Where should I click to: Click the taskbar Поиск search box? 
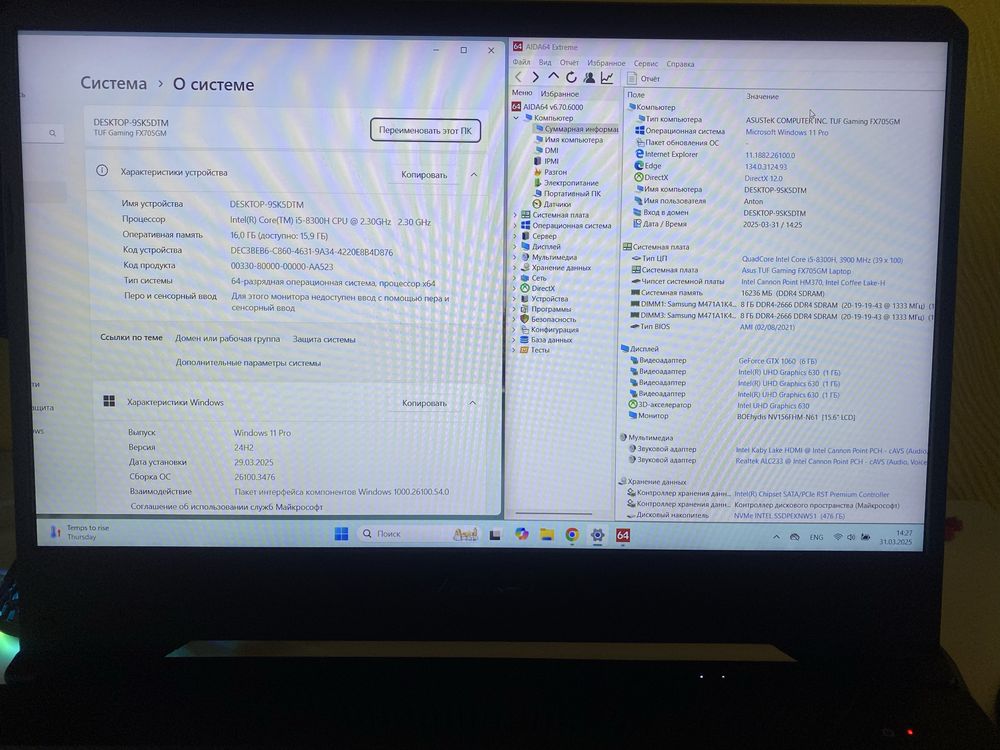click(x=419, y=534)
